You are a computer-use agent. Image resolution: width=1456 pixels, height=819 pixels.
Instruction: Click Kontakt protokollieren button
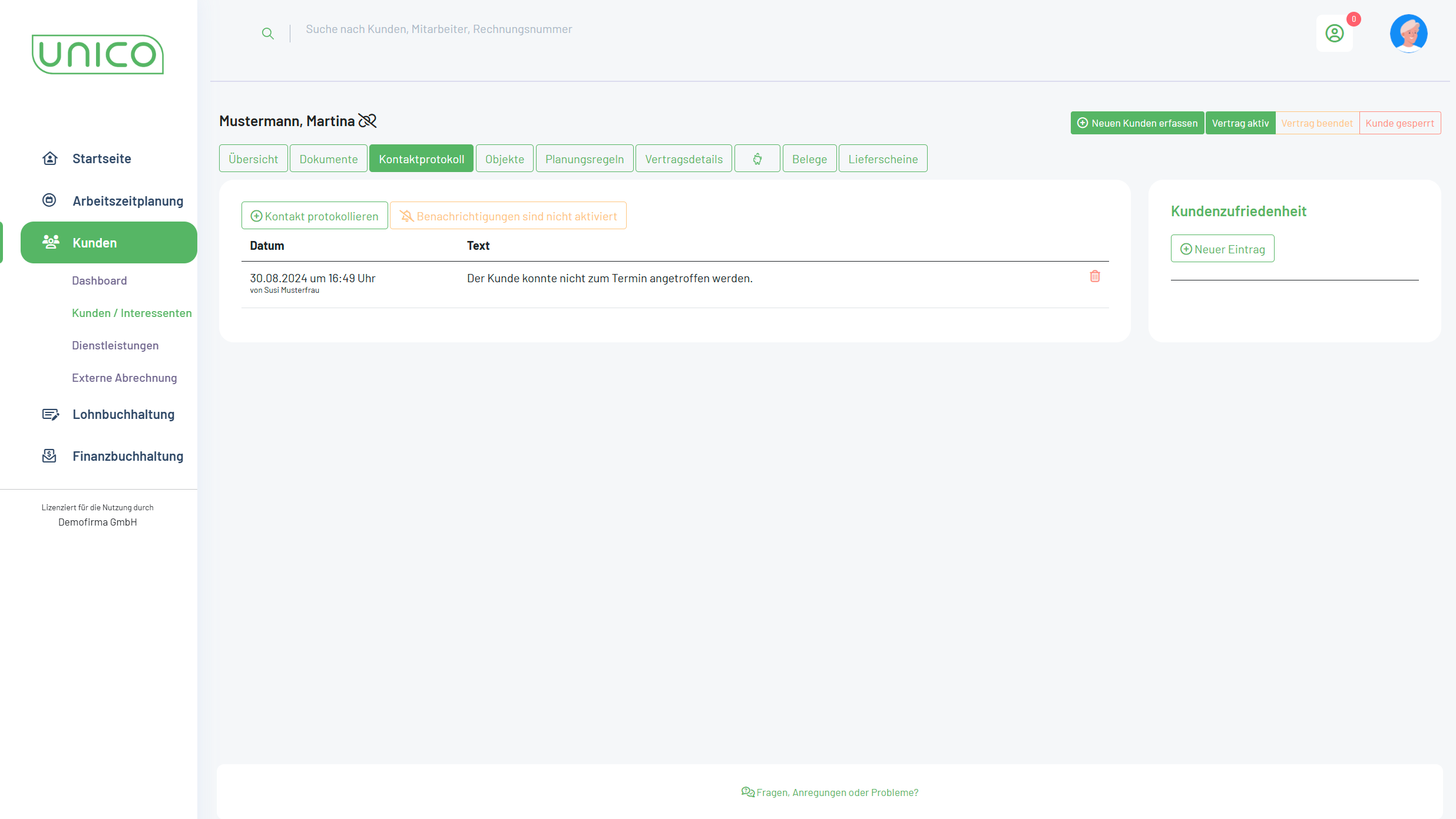(315, 216)
